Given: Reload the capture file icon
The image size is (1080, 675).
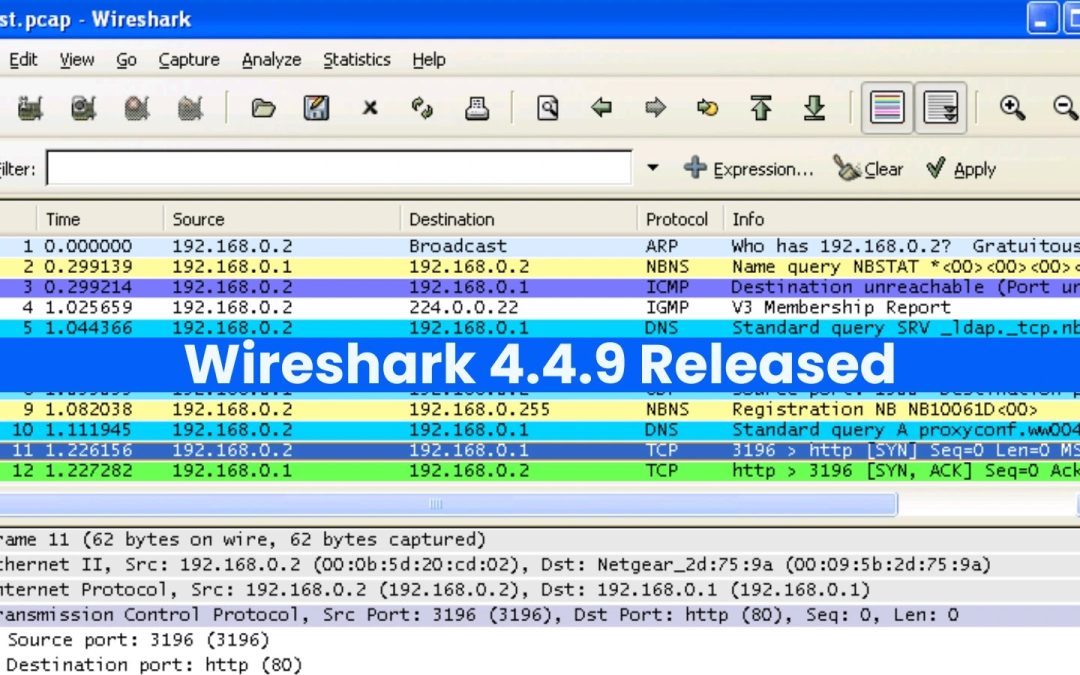Looking at the screenshot, I should [422, 107].
